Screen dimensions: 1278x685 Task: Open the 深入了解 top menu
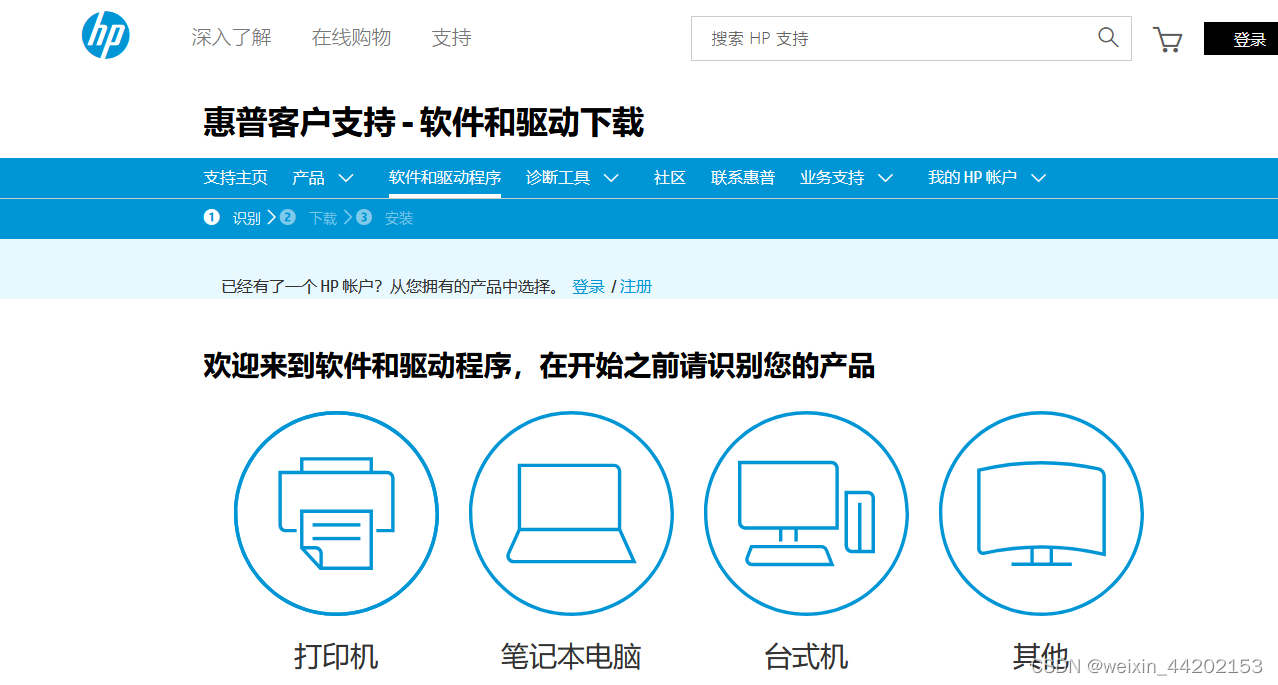(x=231, y=38)
